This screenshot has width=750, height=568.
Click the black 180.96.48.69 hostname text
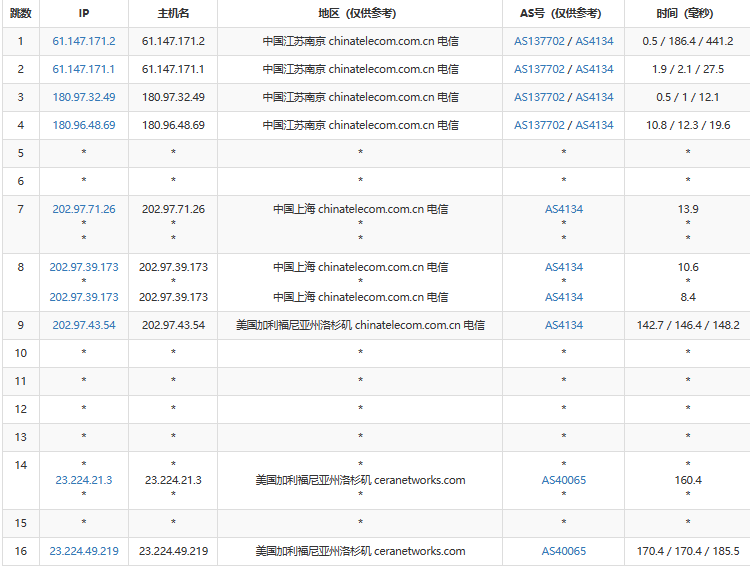[x=173, y=125]
